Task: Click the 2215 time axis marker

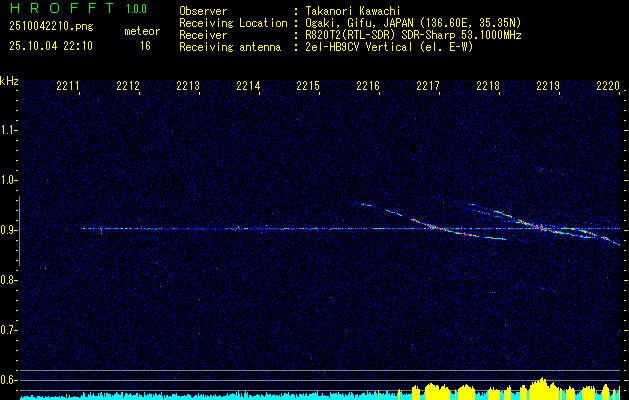Action: (x=308, y=86)
